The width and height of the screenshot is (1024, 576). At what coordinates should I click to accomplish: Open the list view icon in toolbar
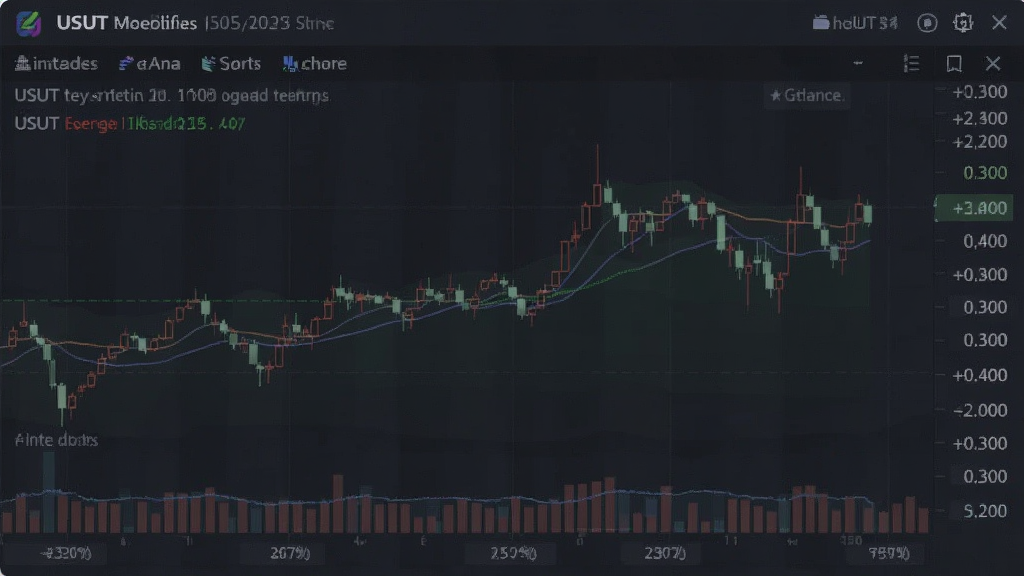(912, 63)
